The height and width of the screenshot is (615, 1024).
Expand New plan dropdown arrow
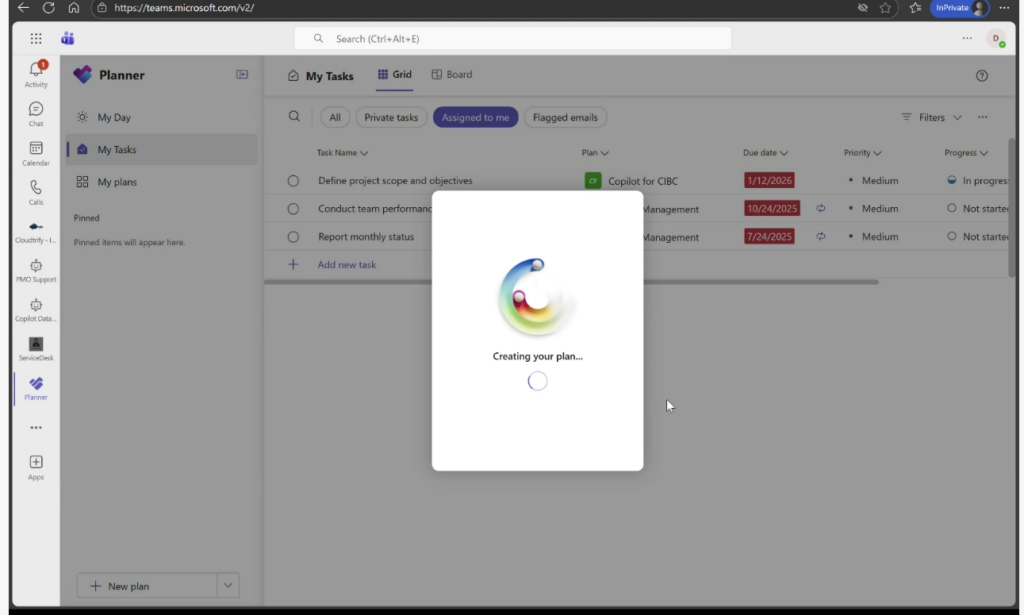coord(228,586)
